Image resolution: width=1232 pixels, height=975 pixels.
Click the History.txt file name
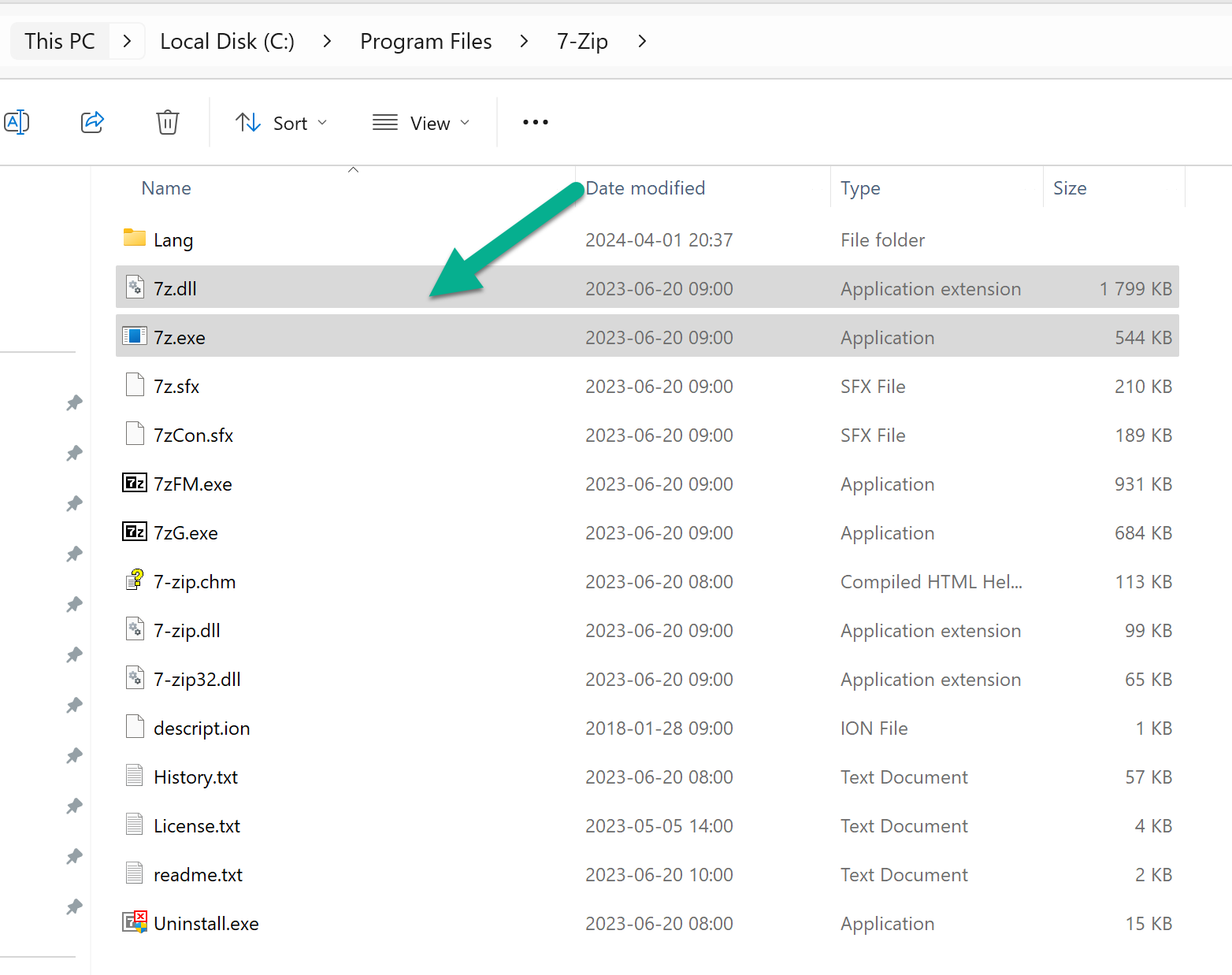point(195,777)
